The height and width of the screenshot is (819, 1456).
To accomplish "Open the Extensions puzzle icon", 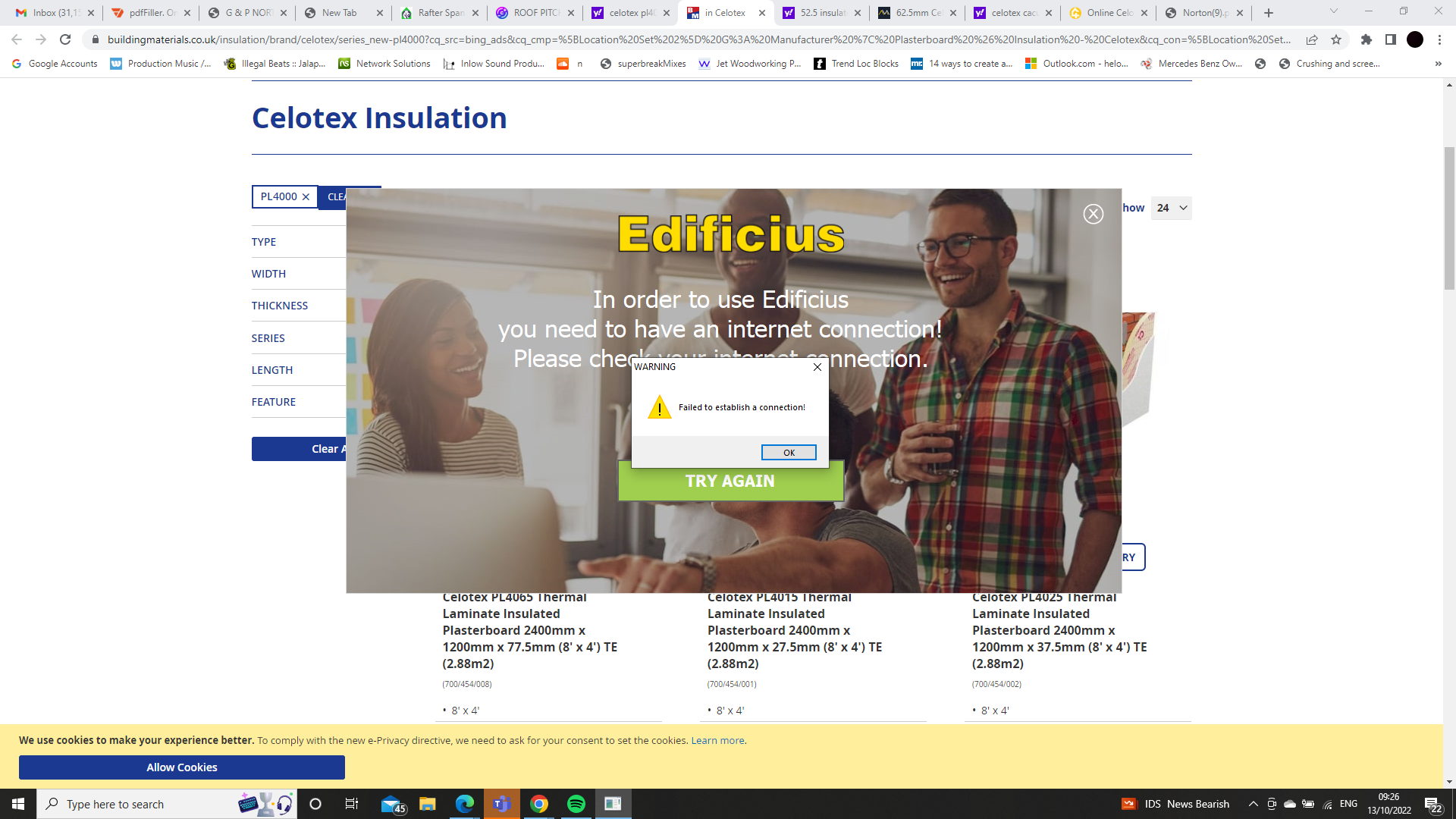I will (x=1367, y=39).
